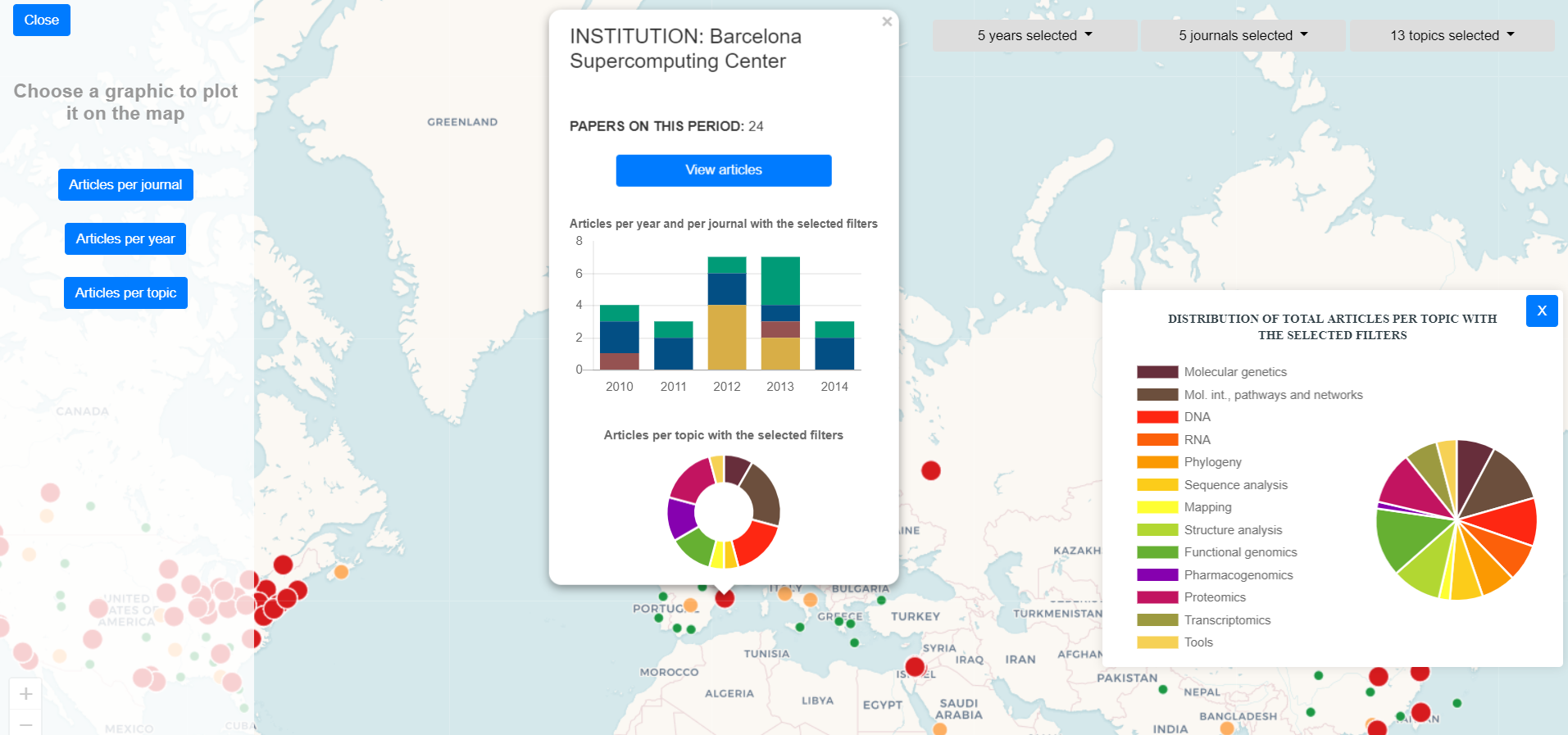Viewport: 1568px width, 735px height.
Task: Toggle the RNA legend swatch
Action: 1157,439
